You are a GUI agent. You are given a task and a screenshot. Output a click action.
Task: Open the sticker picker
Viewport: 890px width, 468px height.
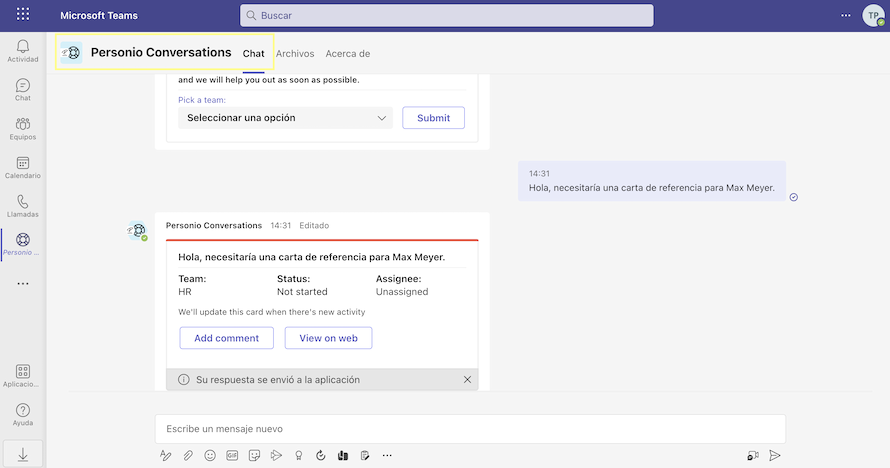point(254,456)
